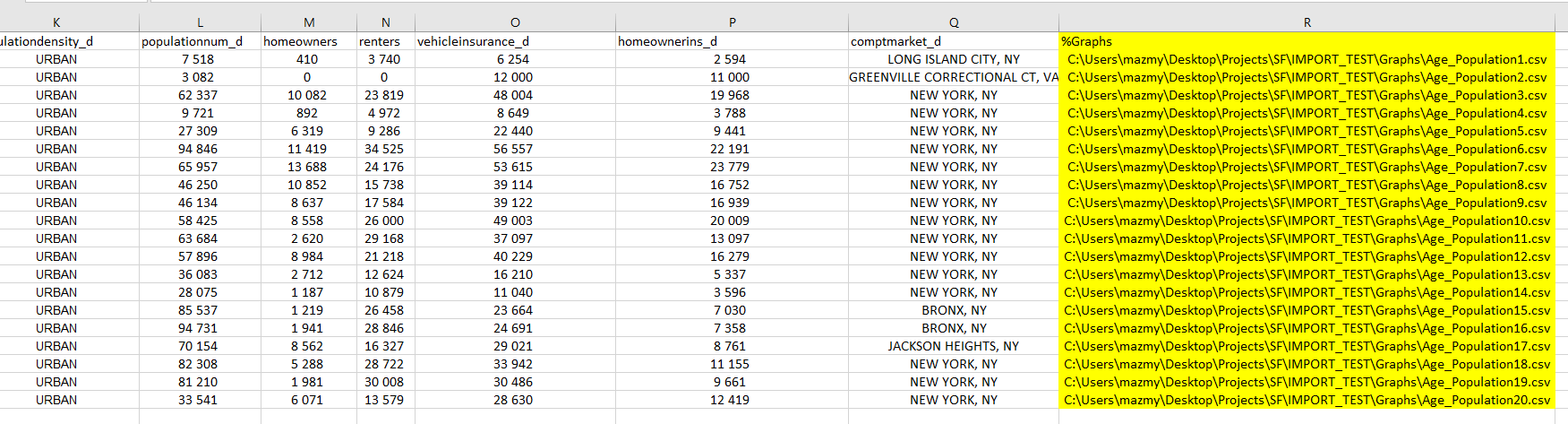Select column K header

56,22
